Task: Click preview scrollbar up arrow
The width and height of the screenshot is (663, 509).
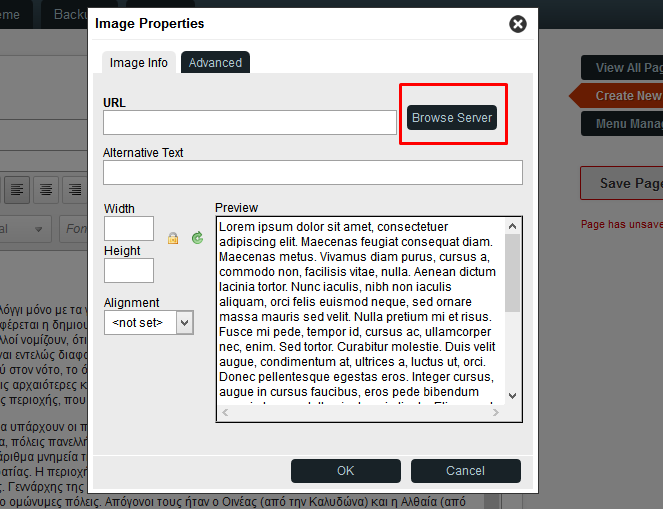Action: [x=512, y=226]
